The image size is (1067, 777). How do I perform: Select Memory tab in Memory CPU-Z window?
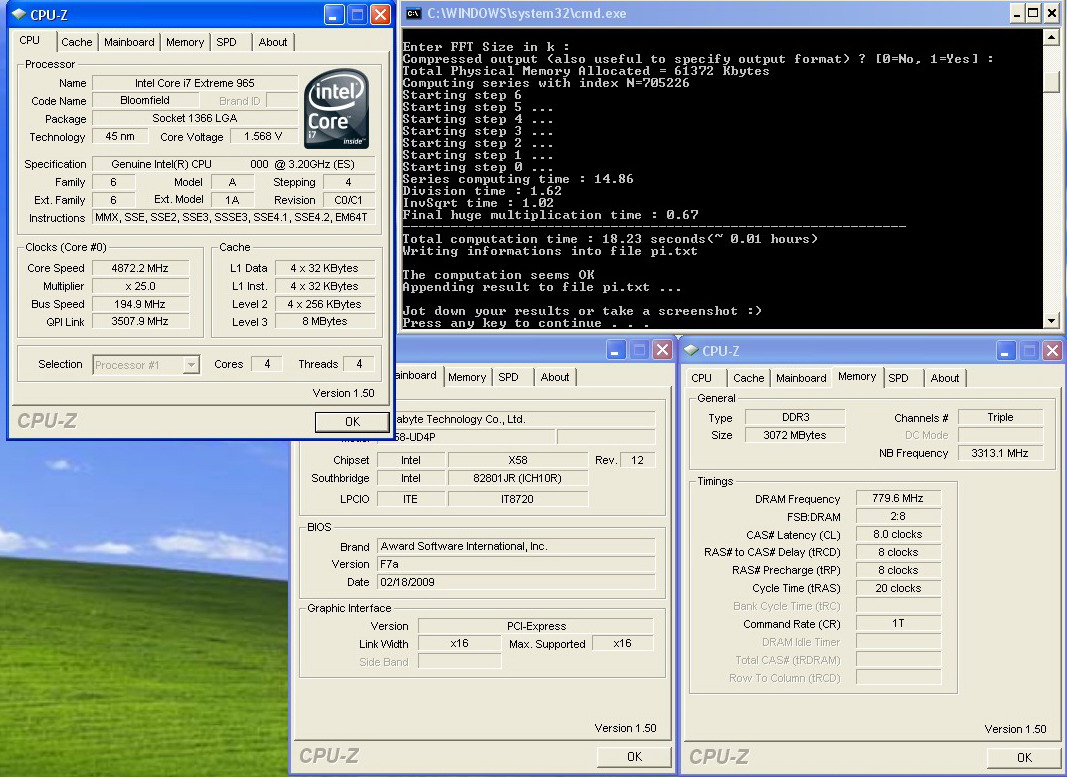tap(857, 377)
